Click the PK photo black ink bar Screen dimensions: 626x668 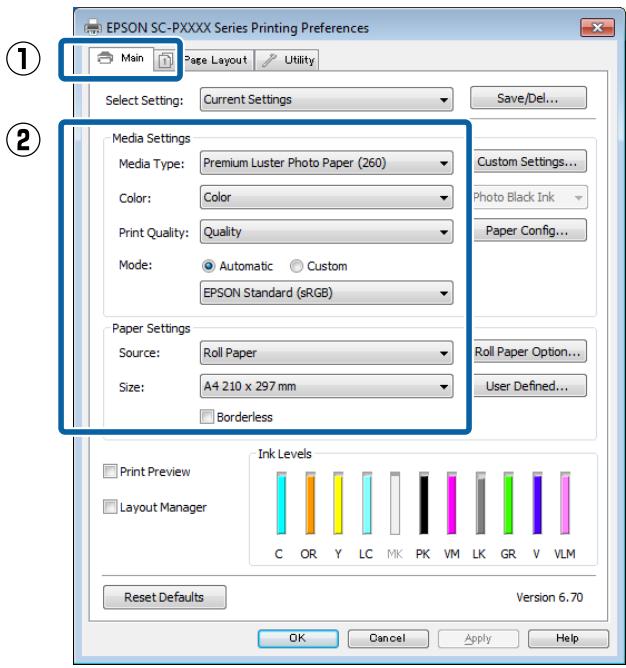coord(424,503)
